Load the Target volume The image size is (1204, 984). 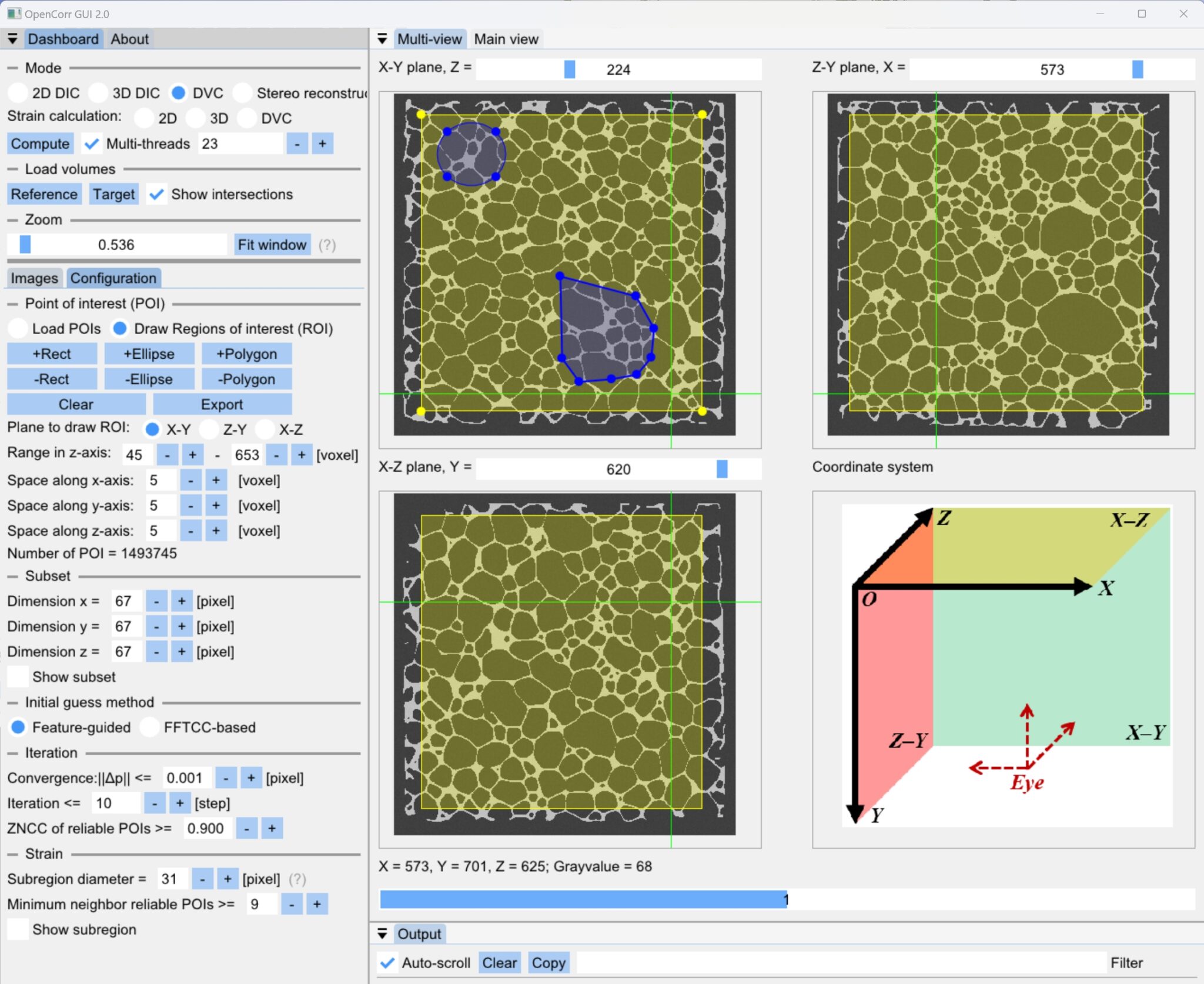click(x=113, y=194)
